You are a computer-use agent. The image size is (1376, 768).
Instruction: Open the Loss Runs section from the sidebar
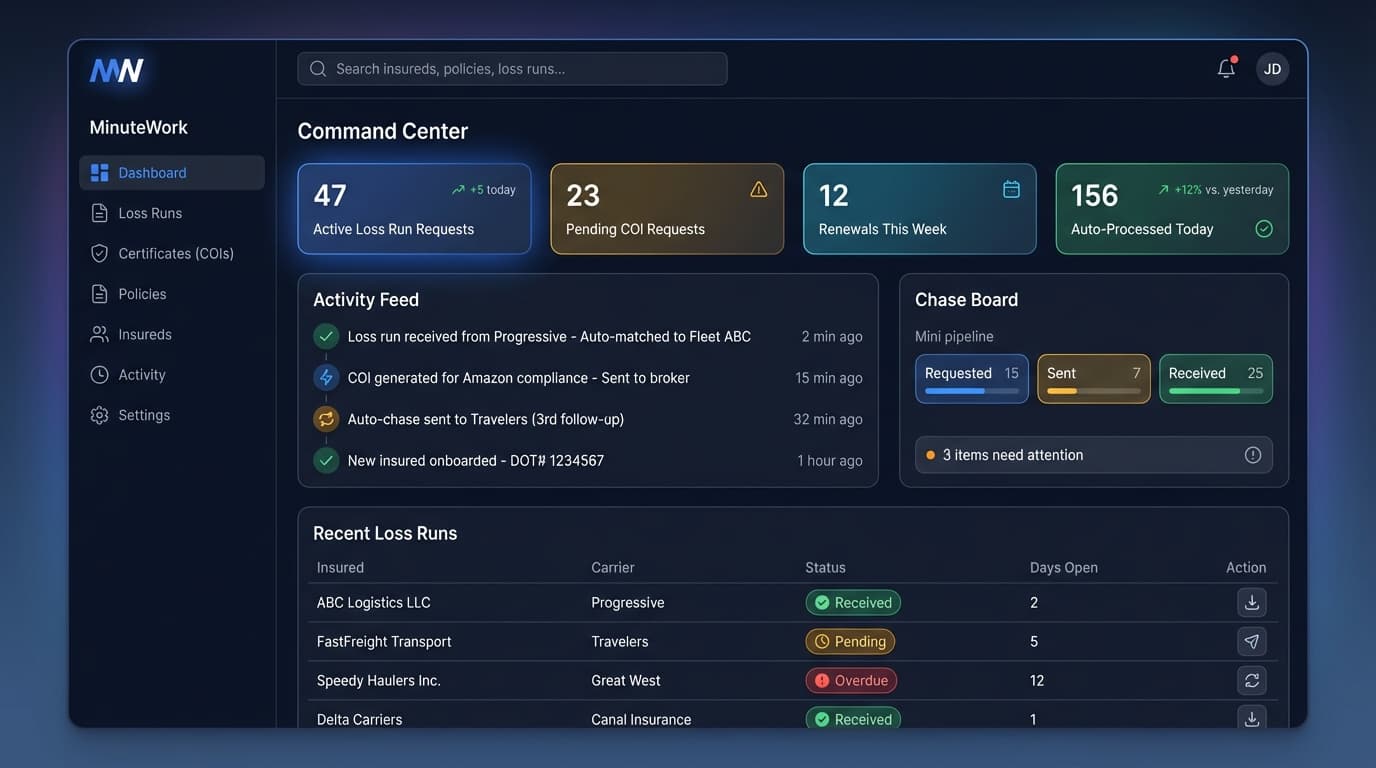click(x=150, y=212)
